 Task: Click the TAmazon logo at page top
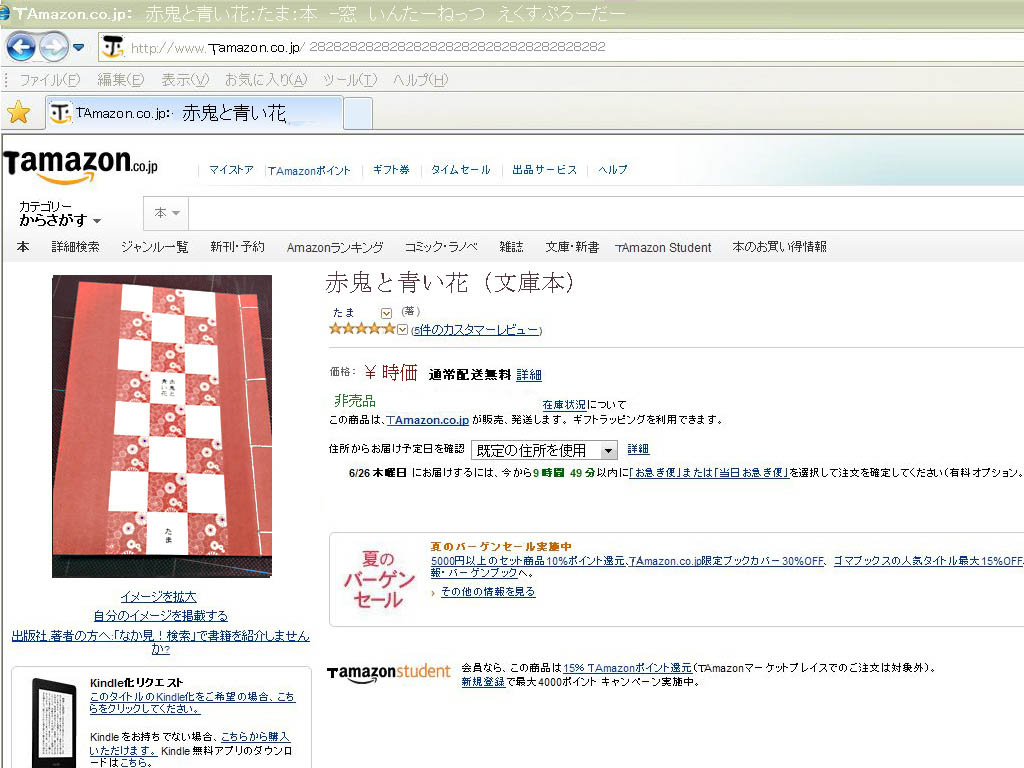click(x=80, y=165)
